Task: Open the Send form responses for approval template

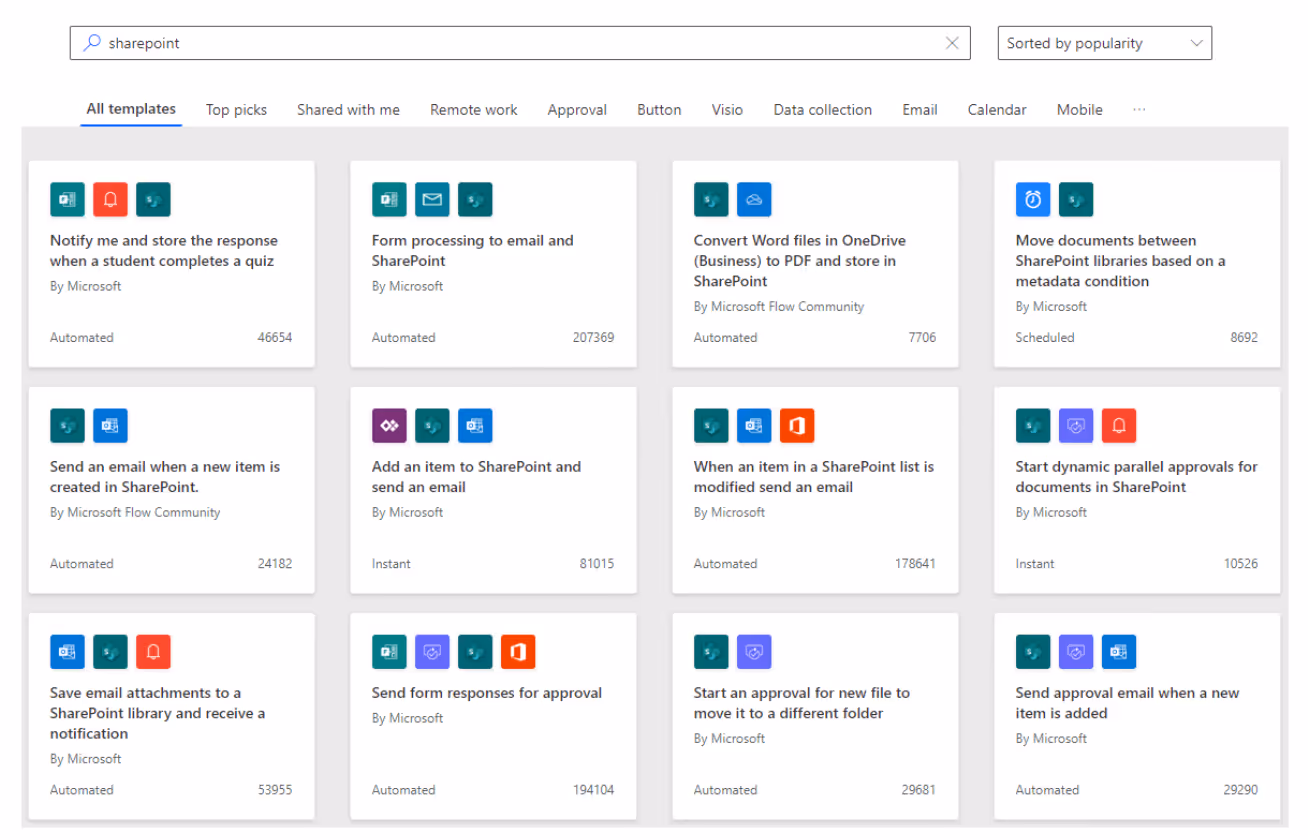Action: [493, 716]
